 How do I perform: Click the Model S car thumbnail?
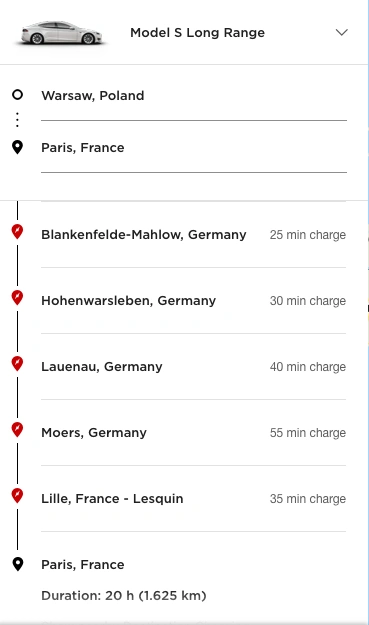click(61, 33)
